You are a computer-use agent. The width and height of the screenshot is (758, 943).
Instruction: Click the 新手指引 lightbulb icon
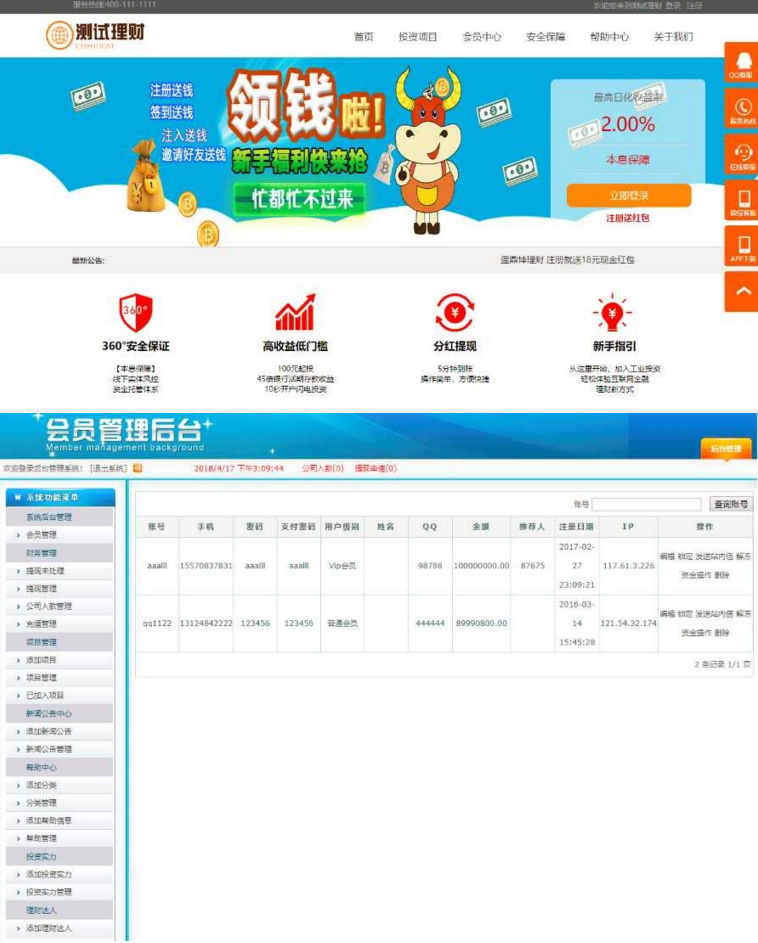point(612,313)
